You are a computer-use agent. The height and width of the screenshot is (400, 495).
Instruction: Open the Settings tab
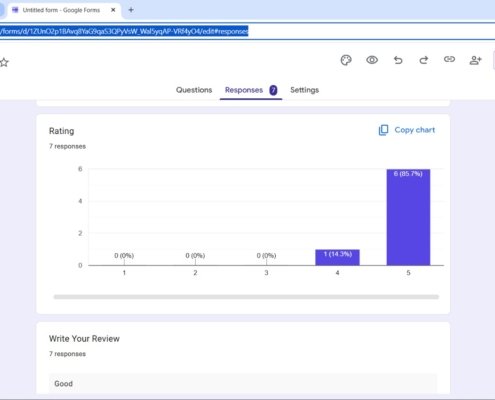coord(304,90)
